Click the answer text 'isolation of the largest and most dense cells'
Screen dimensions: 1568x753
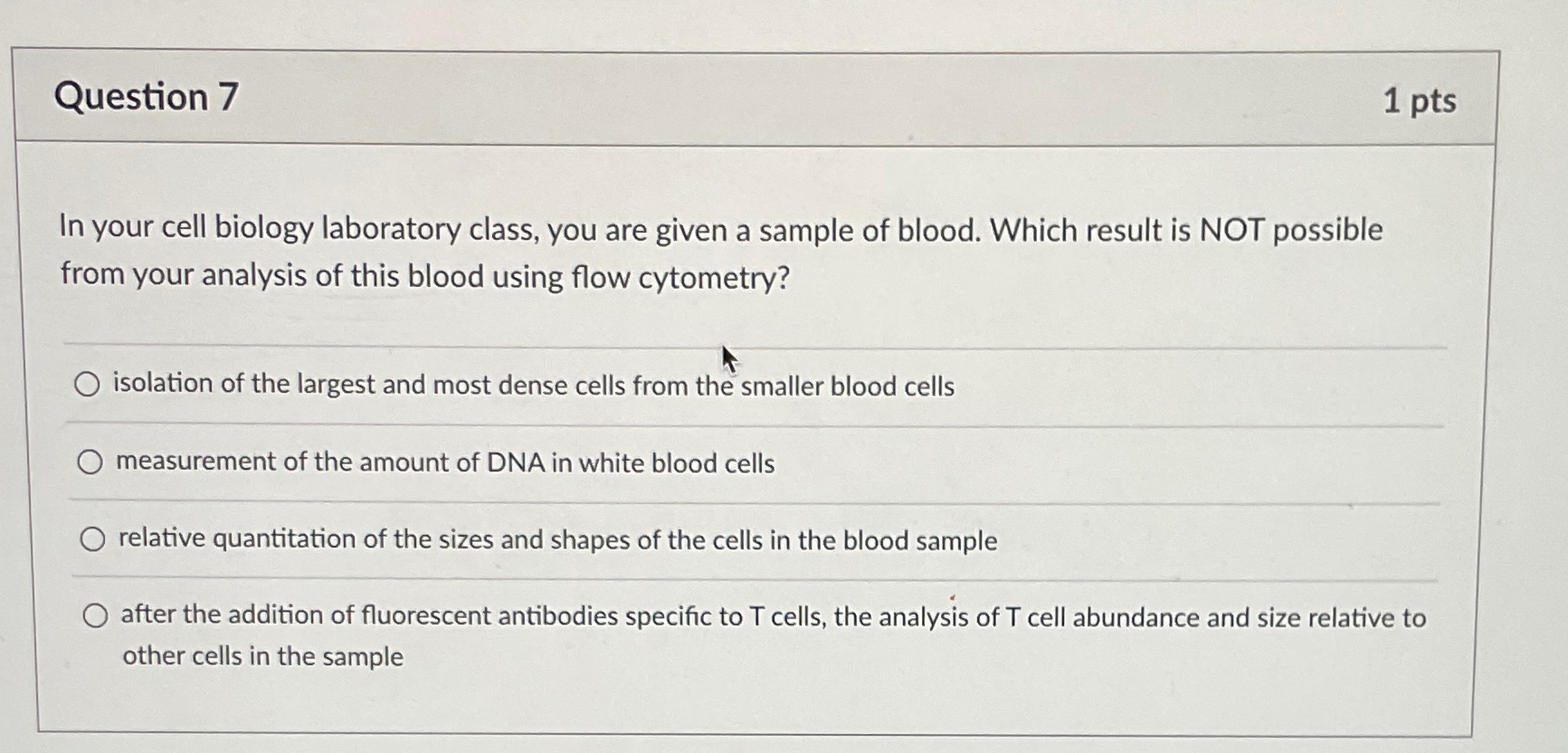click(532, 386)
